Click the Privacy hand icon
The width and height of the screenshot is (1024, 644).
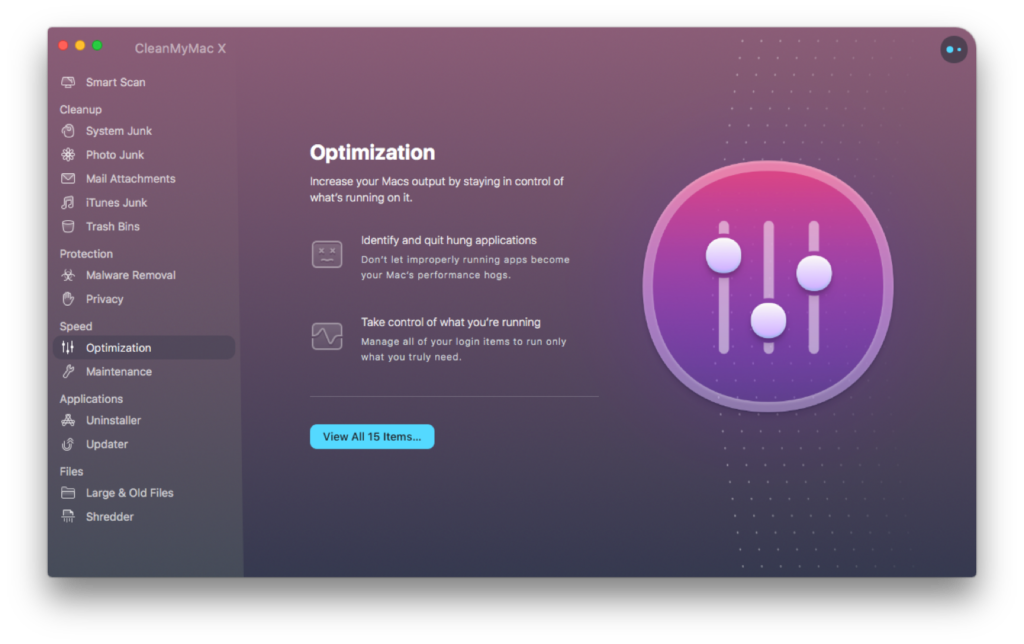click(68, 299)
